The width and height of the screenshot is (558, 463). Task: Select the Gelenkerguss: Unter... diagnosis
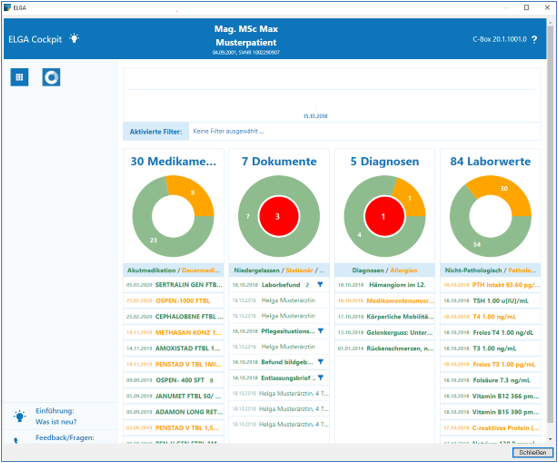[x=385, y=332]
